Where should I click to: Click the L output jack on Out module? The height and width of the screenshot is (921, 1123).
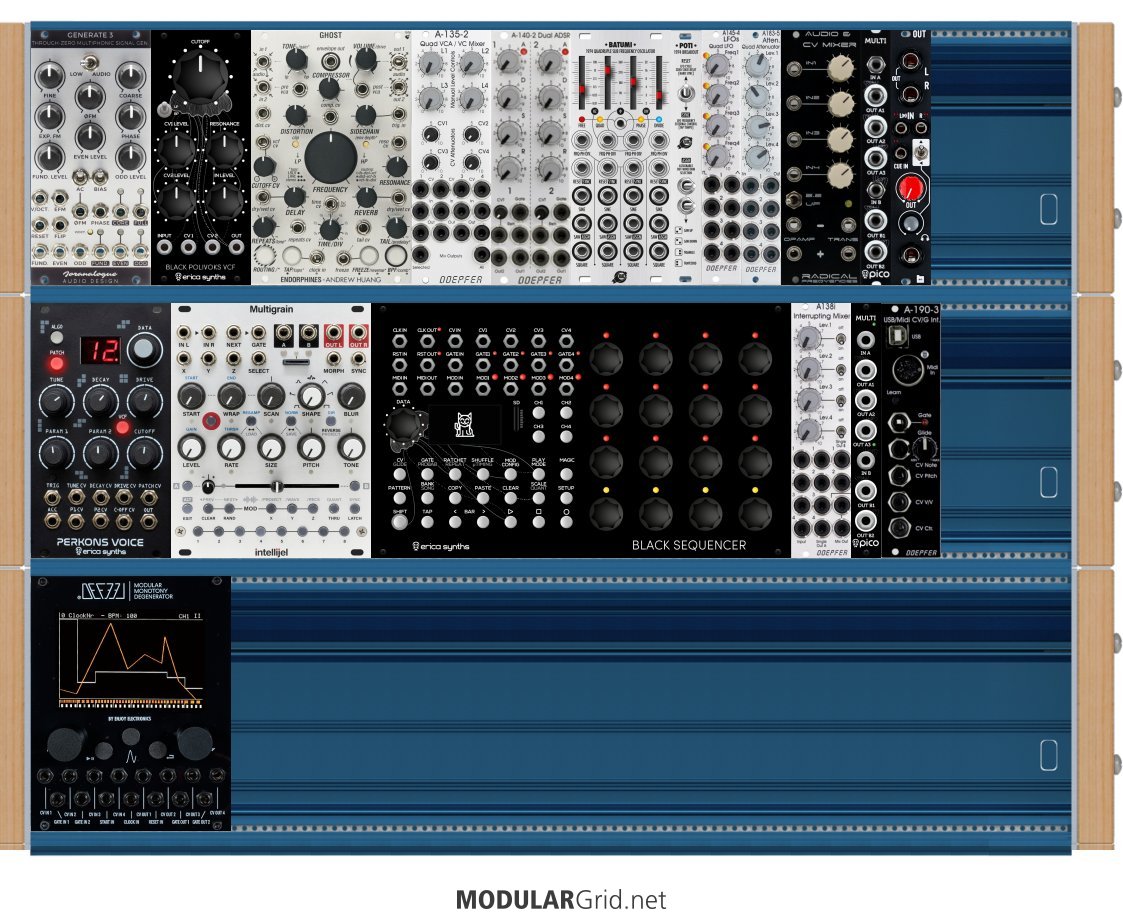[x=910, y=62]
